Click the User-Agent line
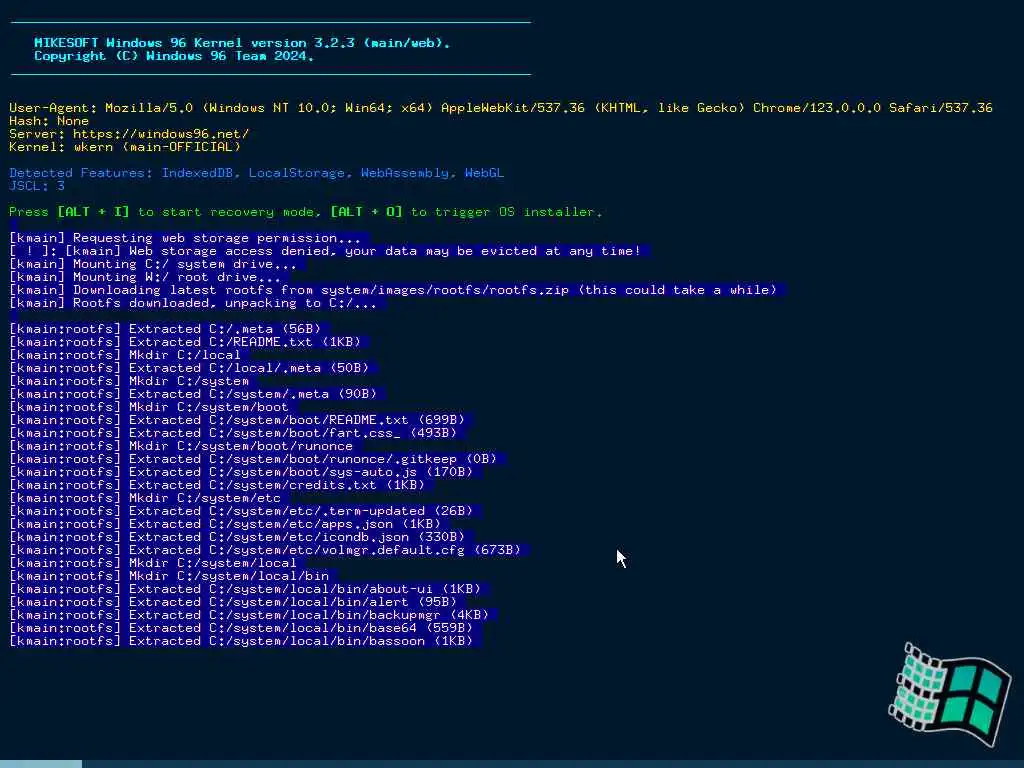The image size is (1024, 768). (x=501, y=108)
